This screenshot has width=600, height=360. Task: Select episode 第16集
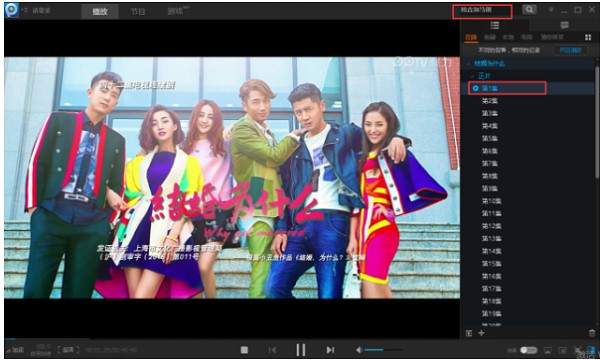point(491,276)
